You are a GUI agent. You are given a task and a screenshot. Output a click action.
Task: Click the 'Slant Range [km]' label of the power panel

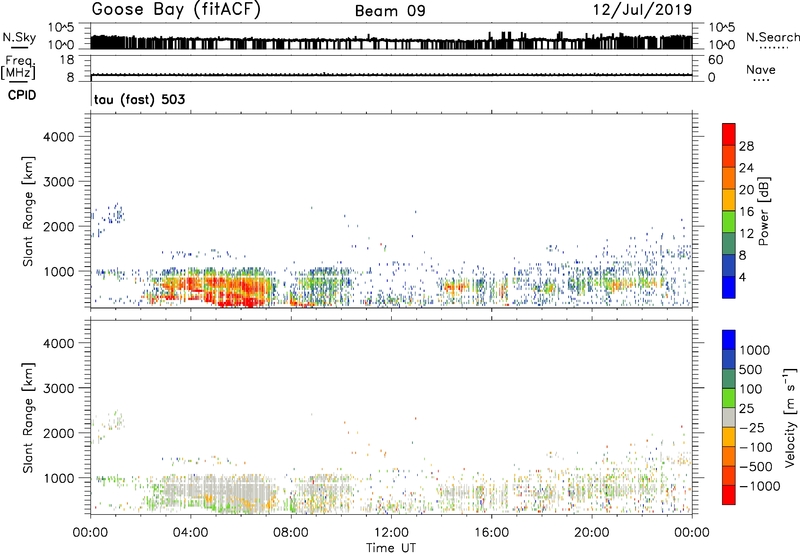28,211
